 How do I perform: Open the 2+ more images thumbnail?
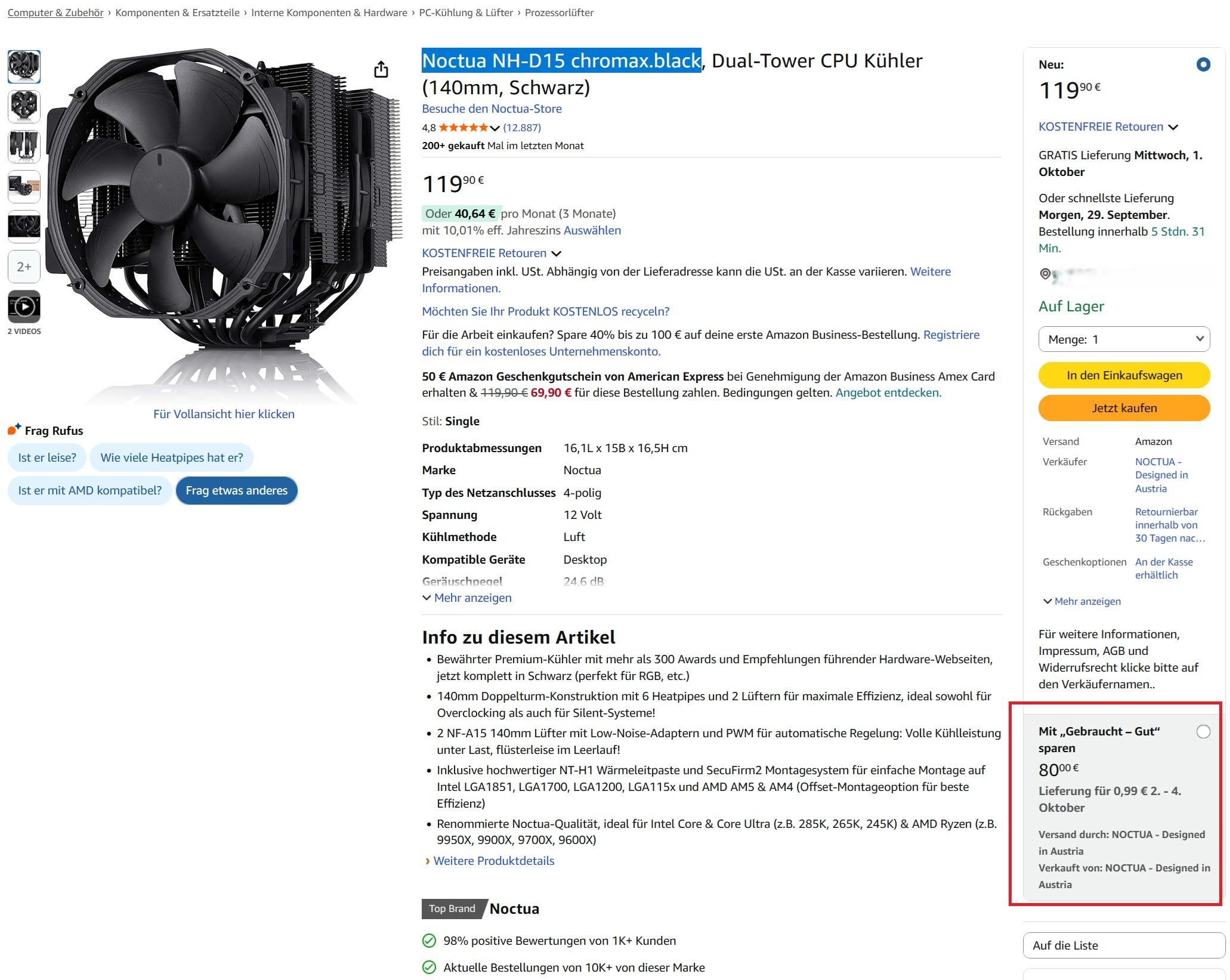24,267
